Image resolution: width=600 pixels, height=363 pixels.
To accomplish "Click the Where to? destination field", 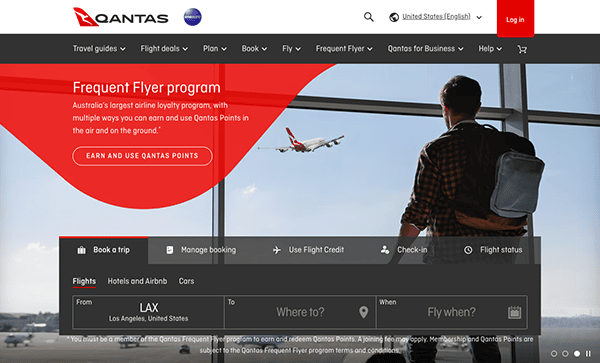I will tap(300, 312).
